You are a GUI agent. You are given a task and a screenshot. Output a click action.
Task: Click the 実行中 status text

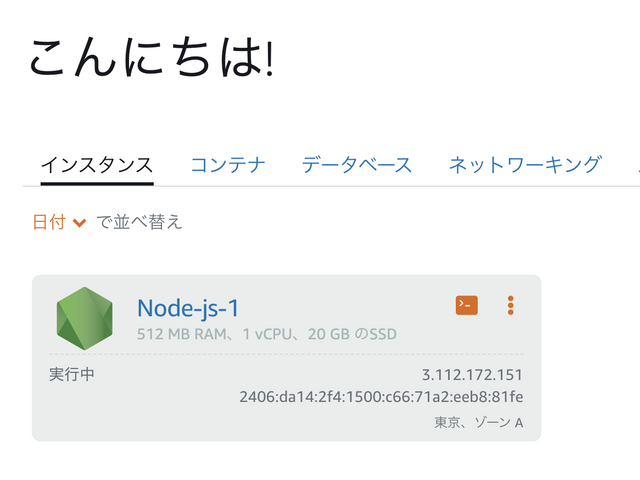(72, 374)
